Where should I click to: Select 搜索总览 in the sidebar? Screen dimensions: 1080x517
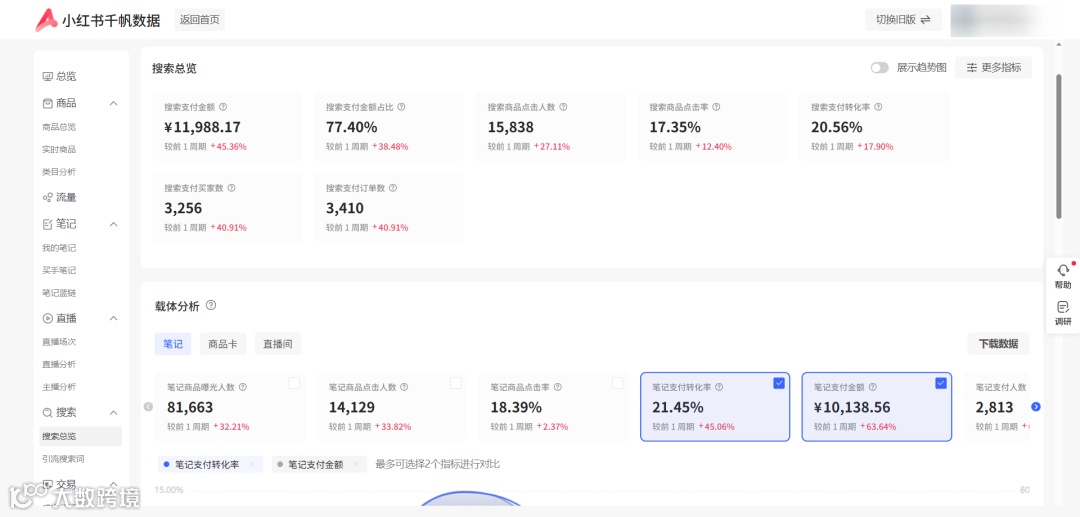point(81,436)
